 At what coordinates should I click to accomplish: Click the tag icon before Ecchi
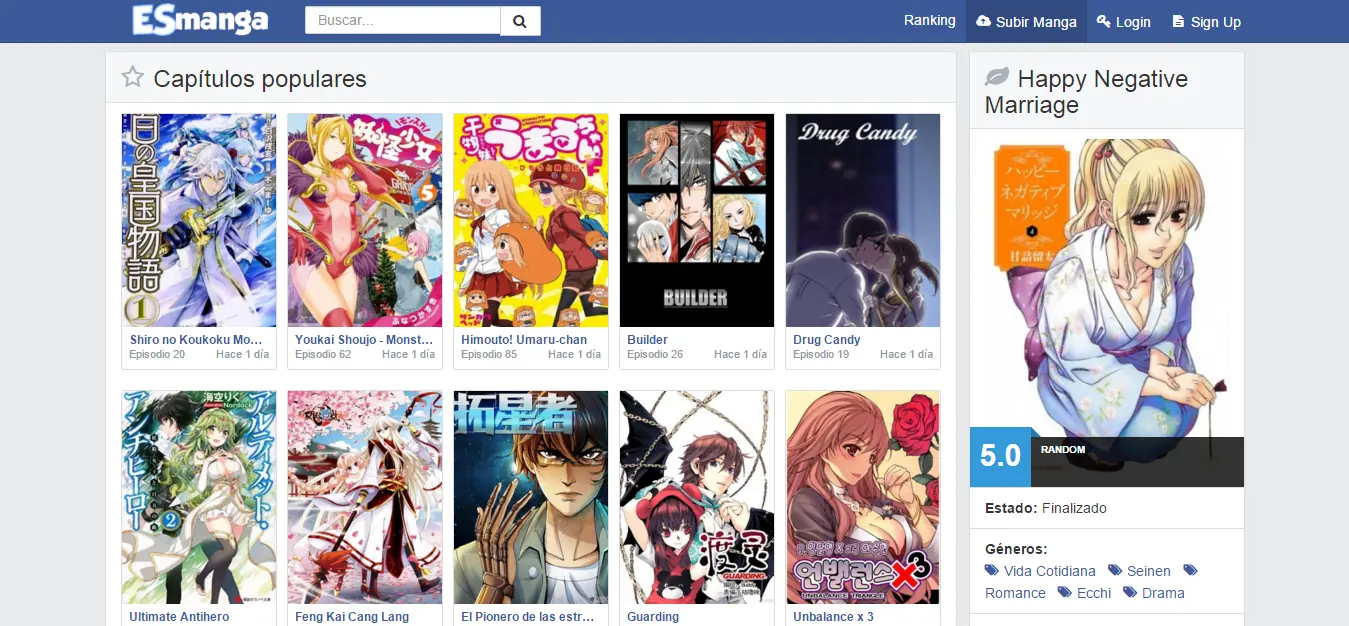1065,593
